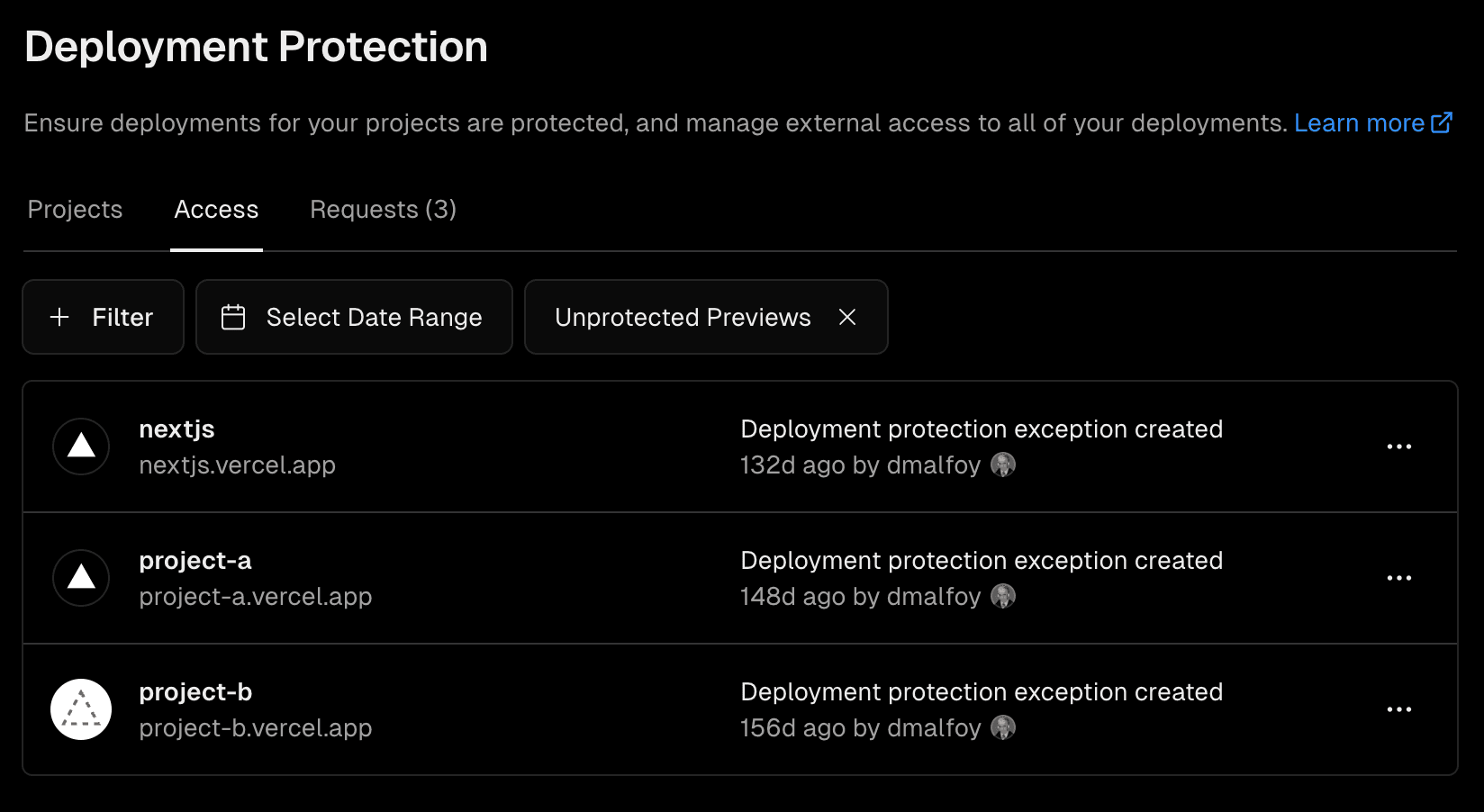Click dmalfoy's avatar on the project-a row
Screen dimensions: 1484x812
tap(1005, 597)
